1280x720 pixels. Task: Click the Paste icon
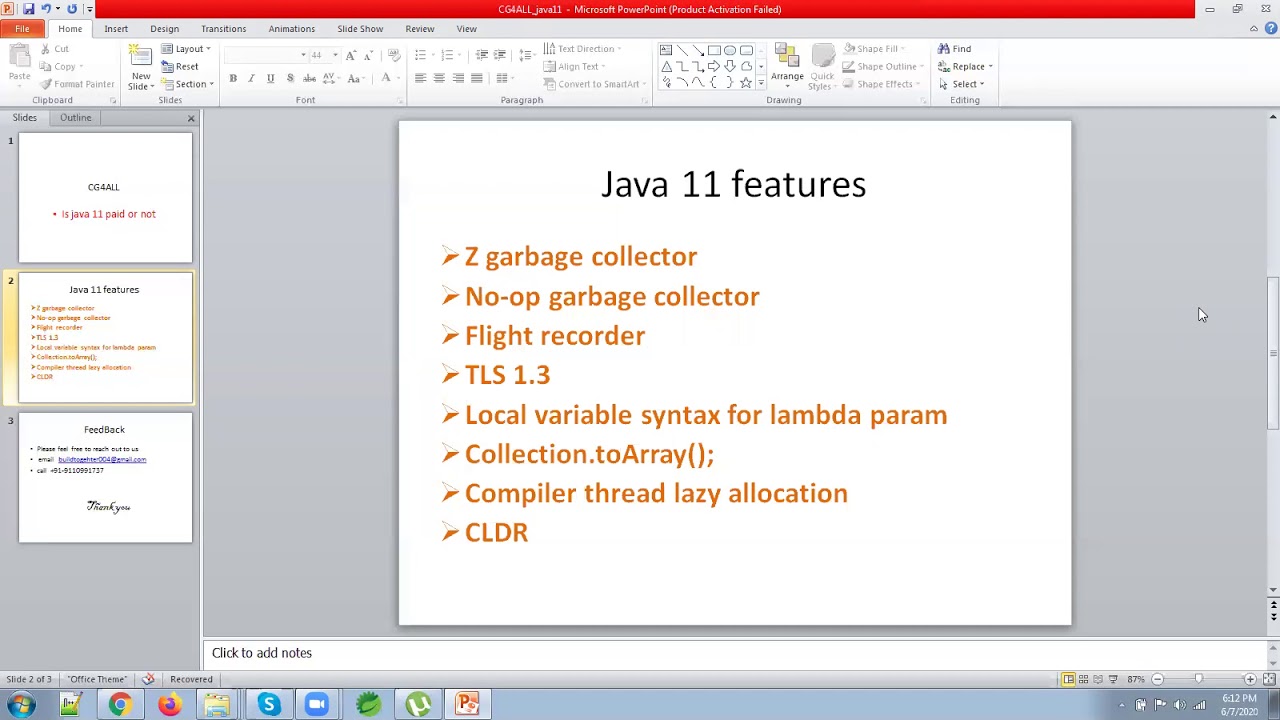pyautogui.click(x=19, y=57)
